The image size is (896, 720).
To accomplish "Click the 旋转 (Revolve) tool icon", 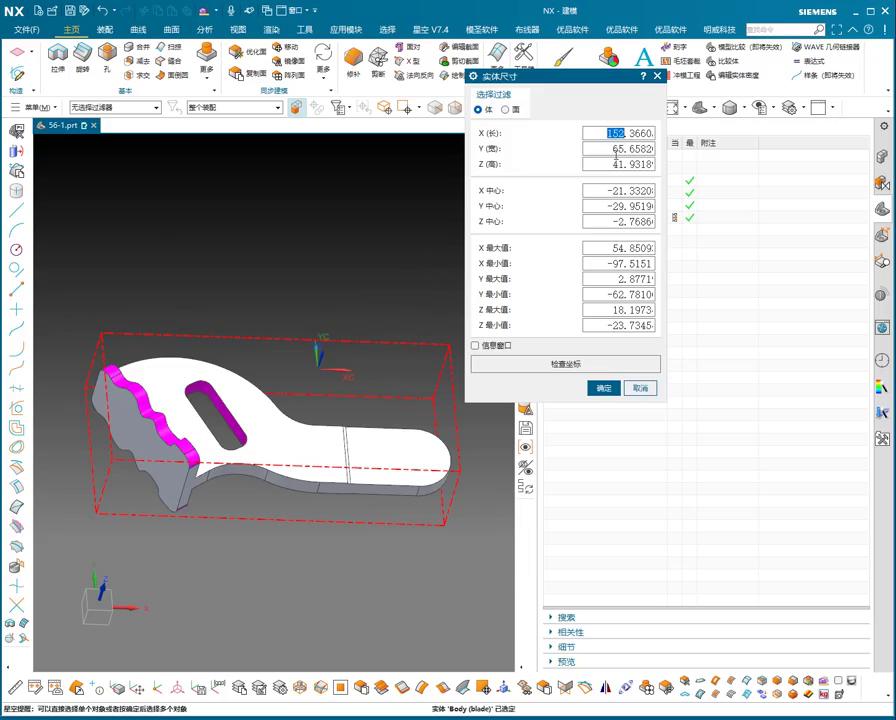I will (x=82, y=54).
